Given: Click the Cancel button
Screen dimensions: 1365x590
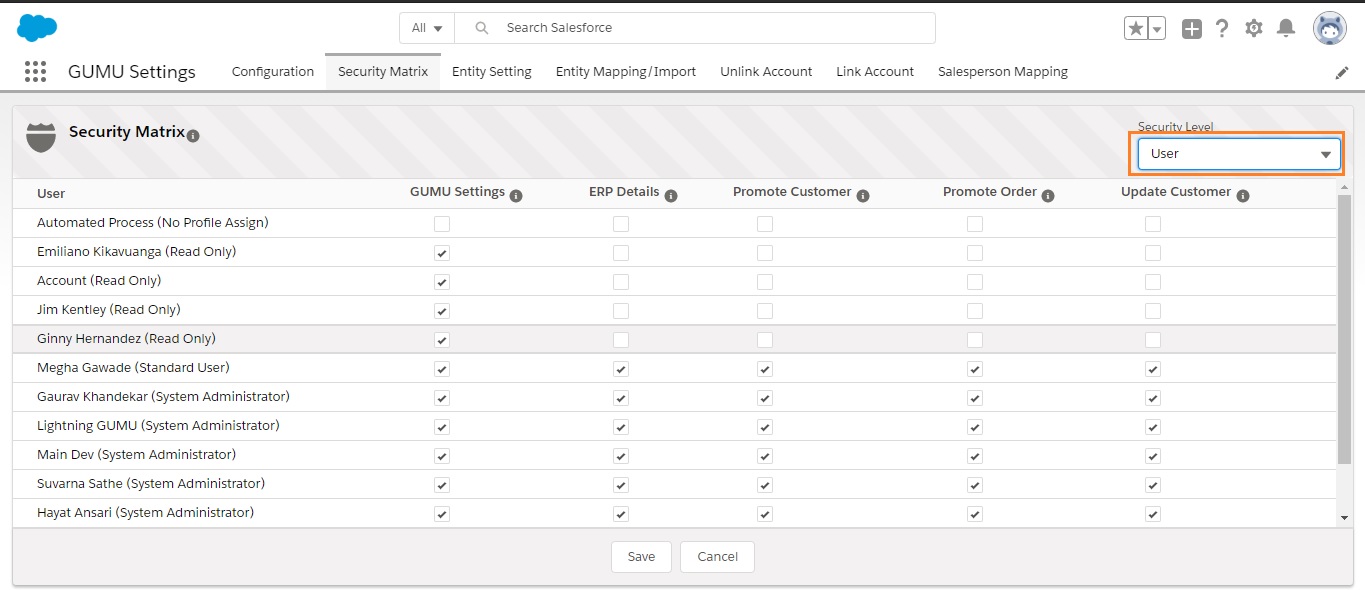Looking at the screenshot, I should pos(717,557).
